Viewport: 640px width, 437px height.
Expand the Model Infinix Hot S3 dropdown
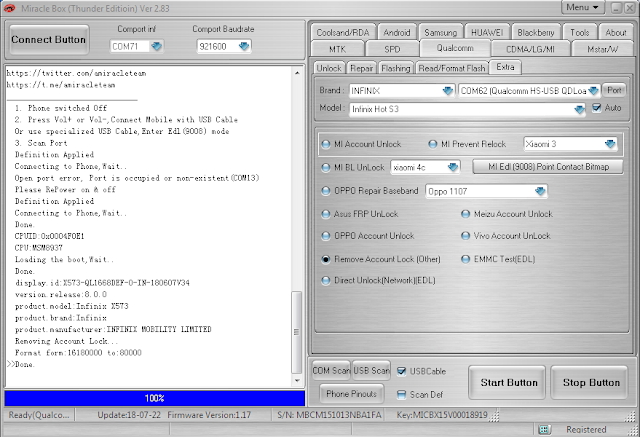click(x=579, y=109)
